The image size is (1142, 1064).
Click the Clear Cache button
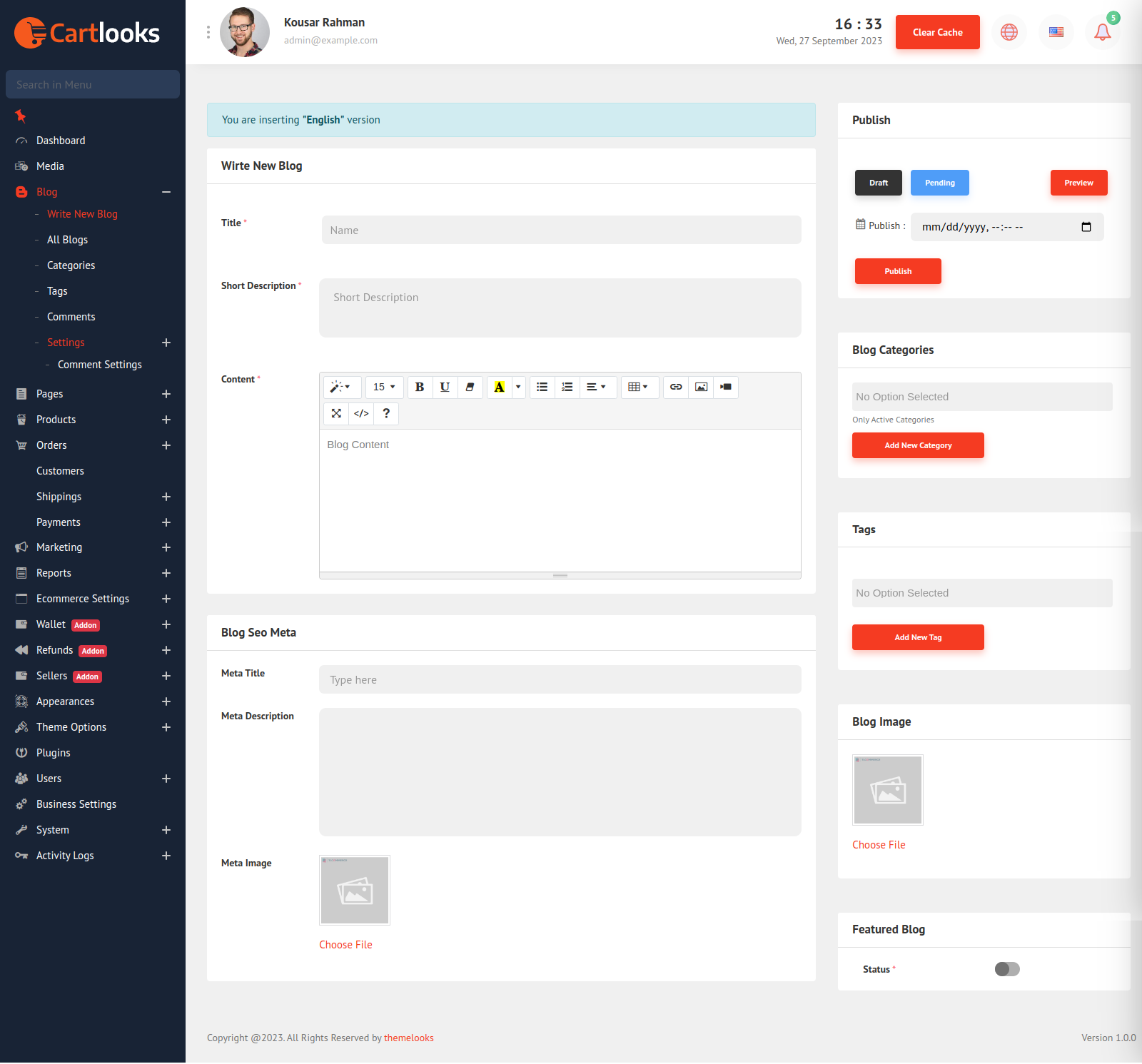tap(937, 32)
